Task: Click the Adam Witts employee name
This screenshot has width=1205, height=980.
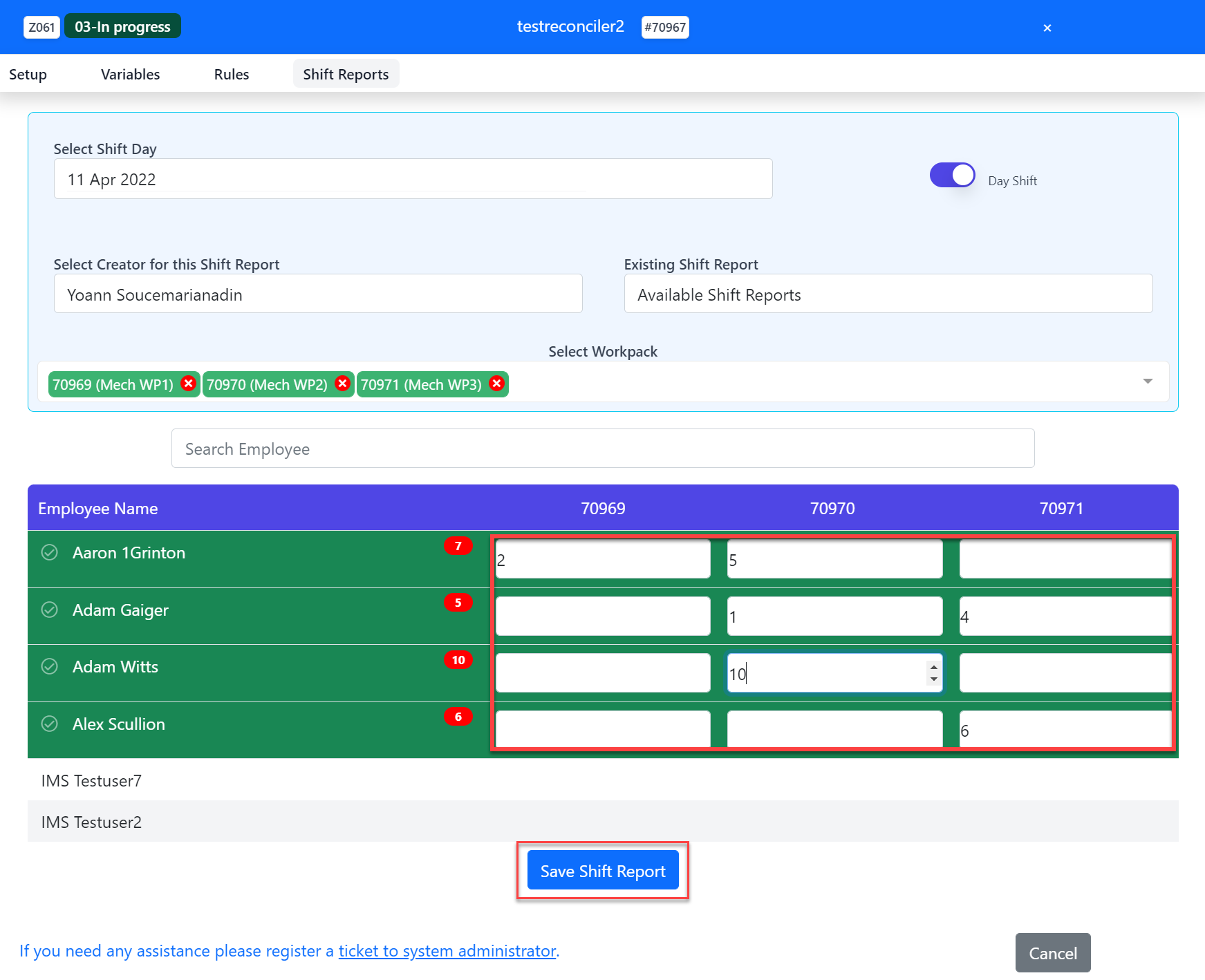Action: (115, 667)
